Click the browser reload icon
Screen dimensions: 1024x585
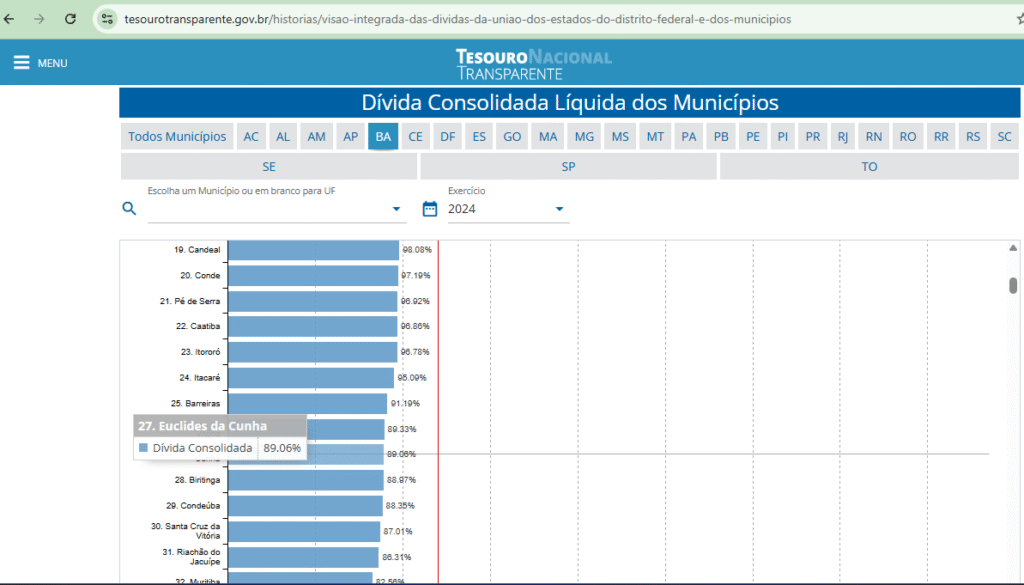(70, 19)
